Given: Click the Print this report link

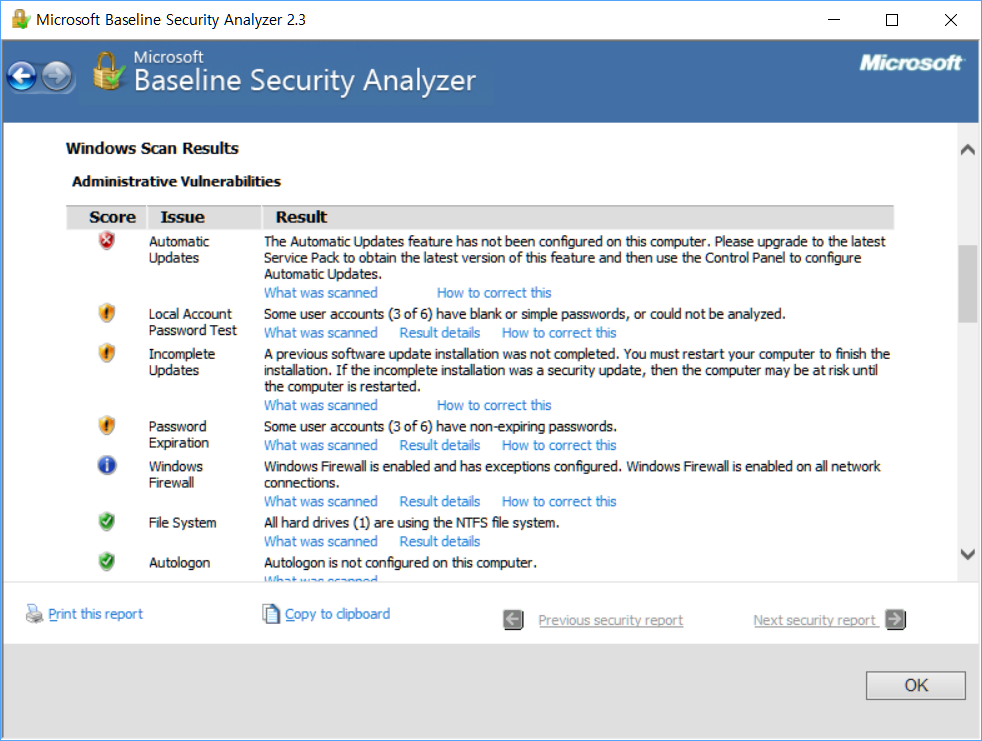Looking at the screenshot, I should coord(95,614).
